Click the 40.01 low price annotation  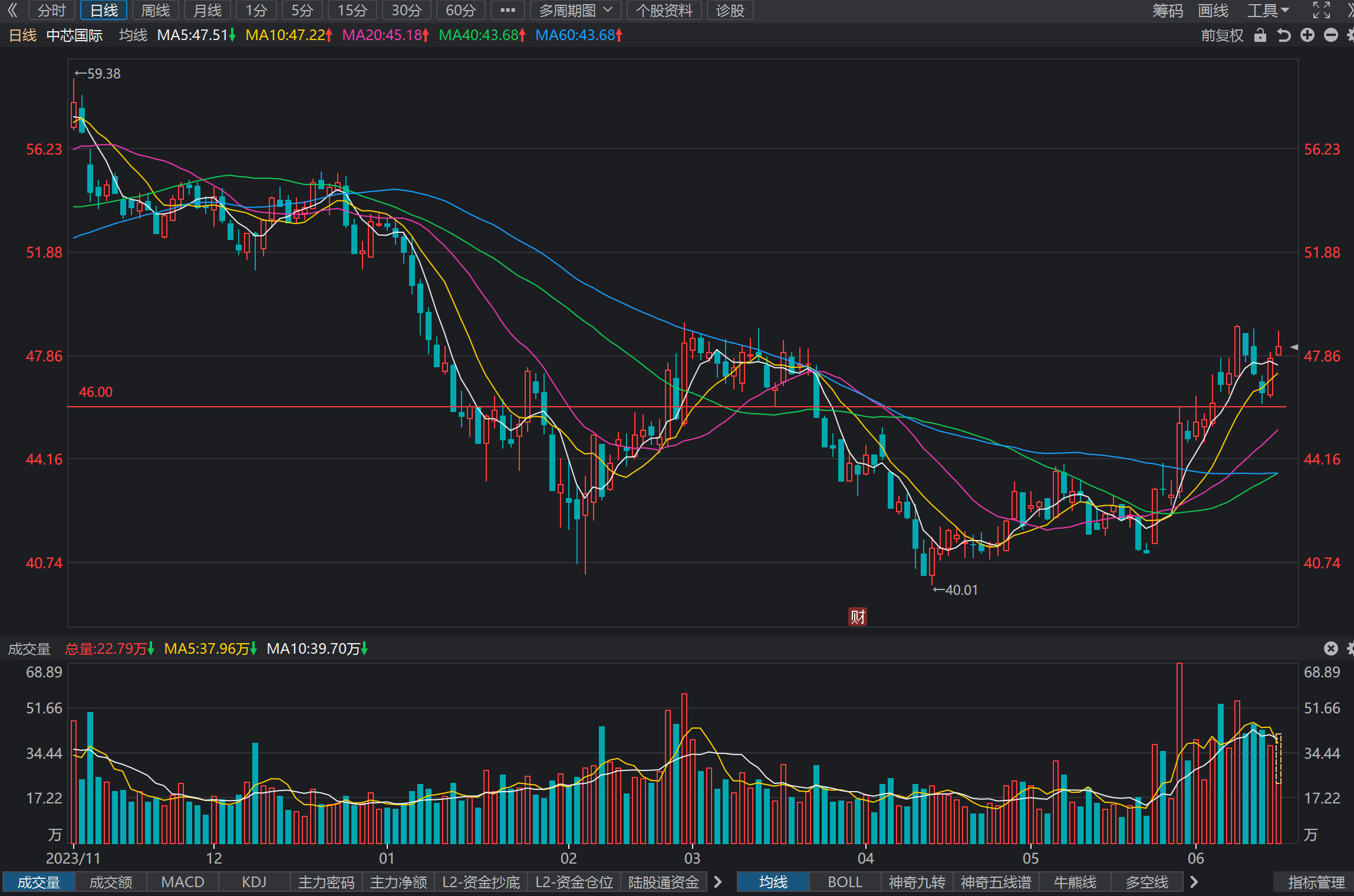click(x=956, y=590)
